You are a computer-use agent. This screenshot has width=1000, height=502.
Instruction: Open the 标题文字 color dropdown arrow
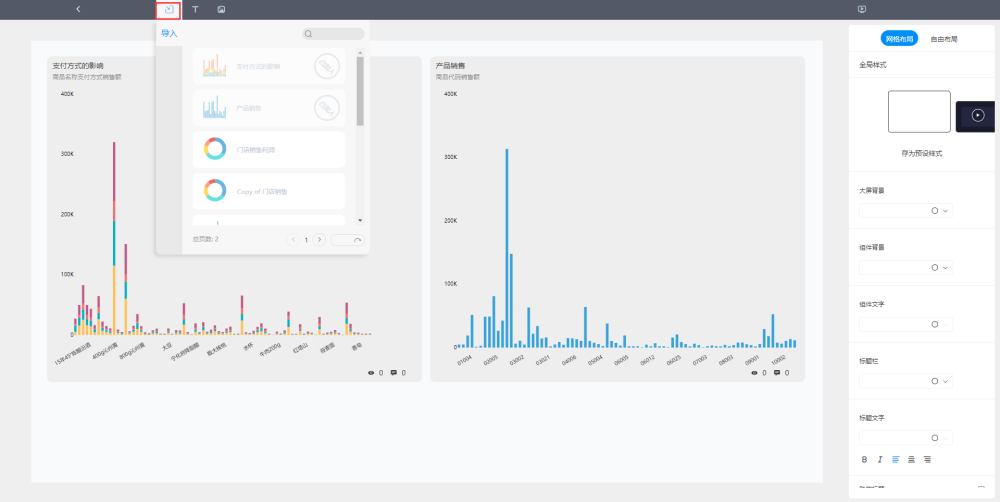click(946, 438)
